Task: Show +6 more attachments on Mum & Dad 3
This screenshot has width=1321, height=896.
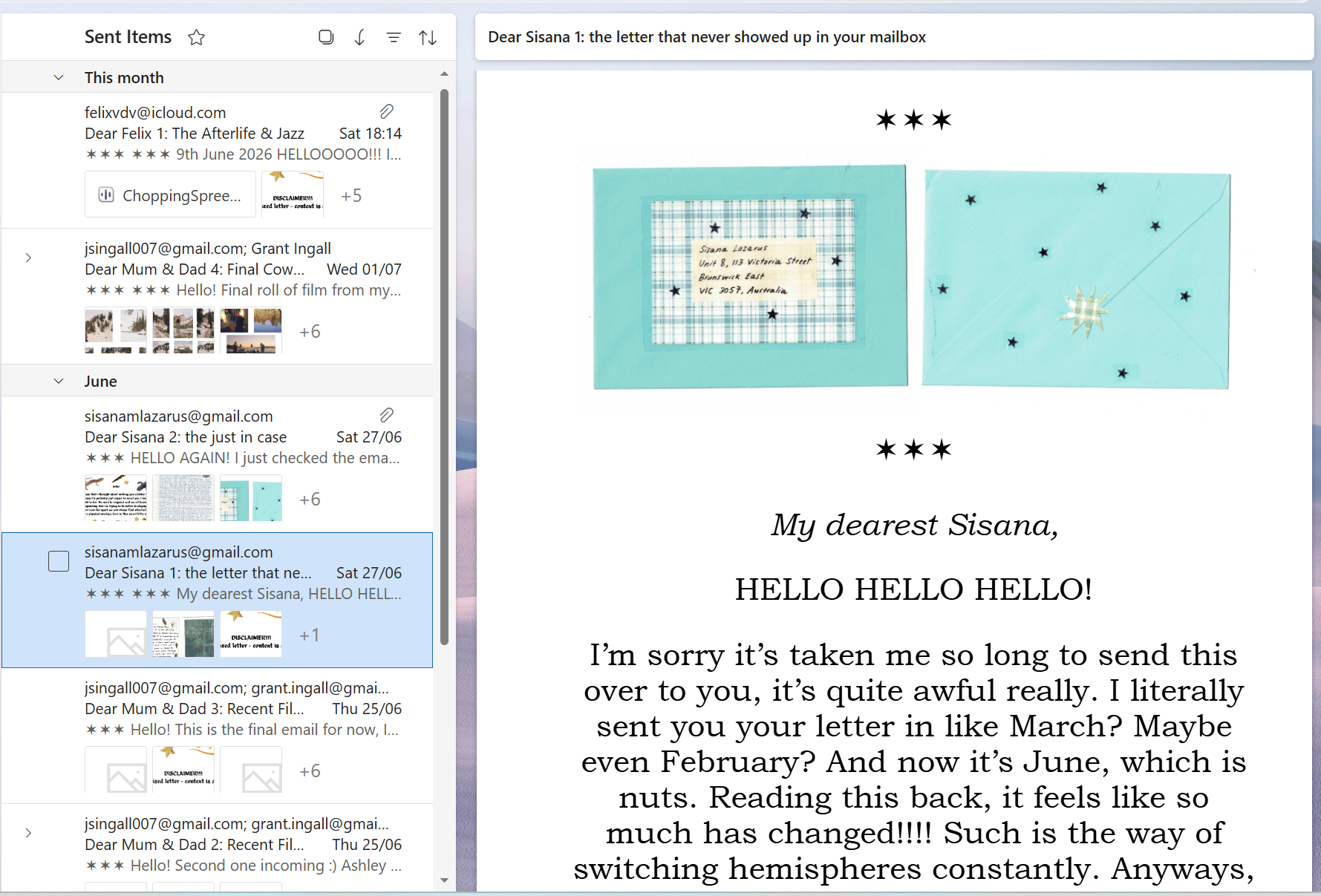Action: (x=310, y=771)
